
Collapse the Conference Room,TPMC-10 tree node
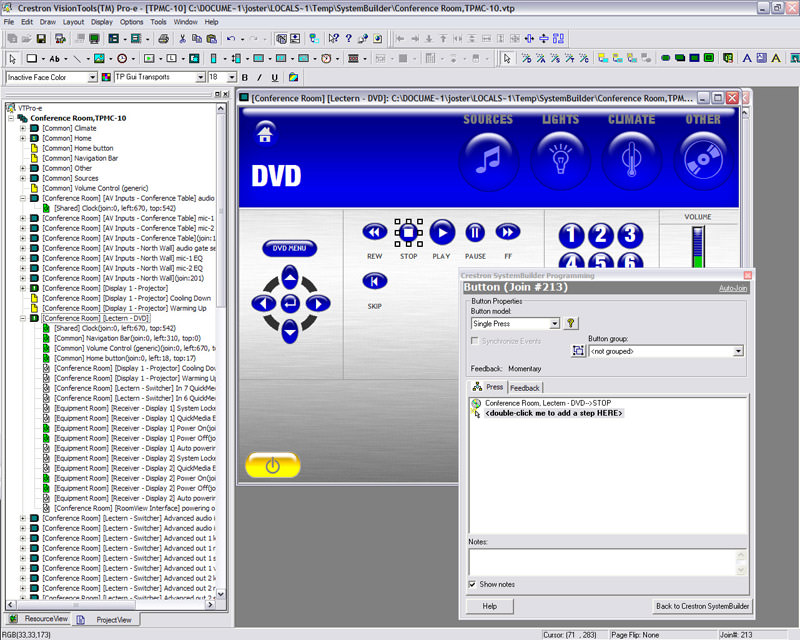coord(11,118)
